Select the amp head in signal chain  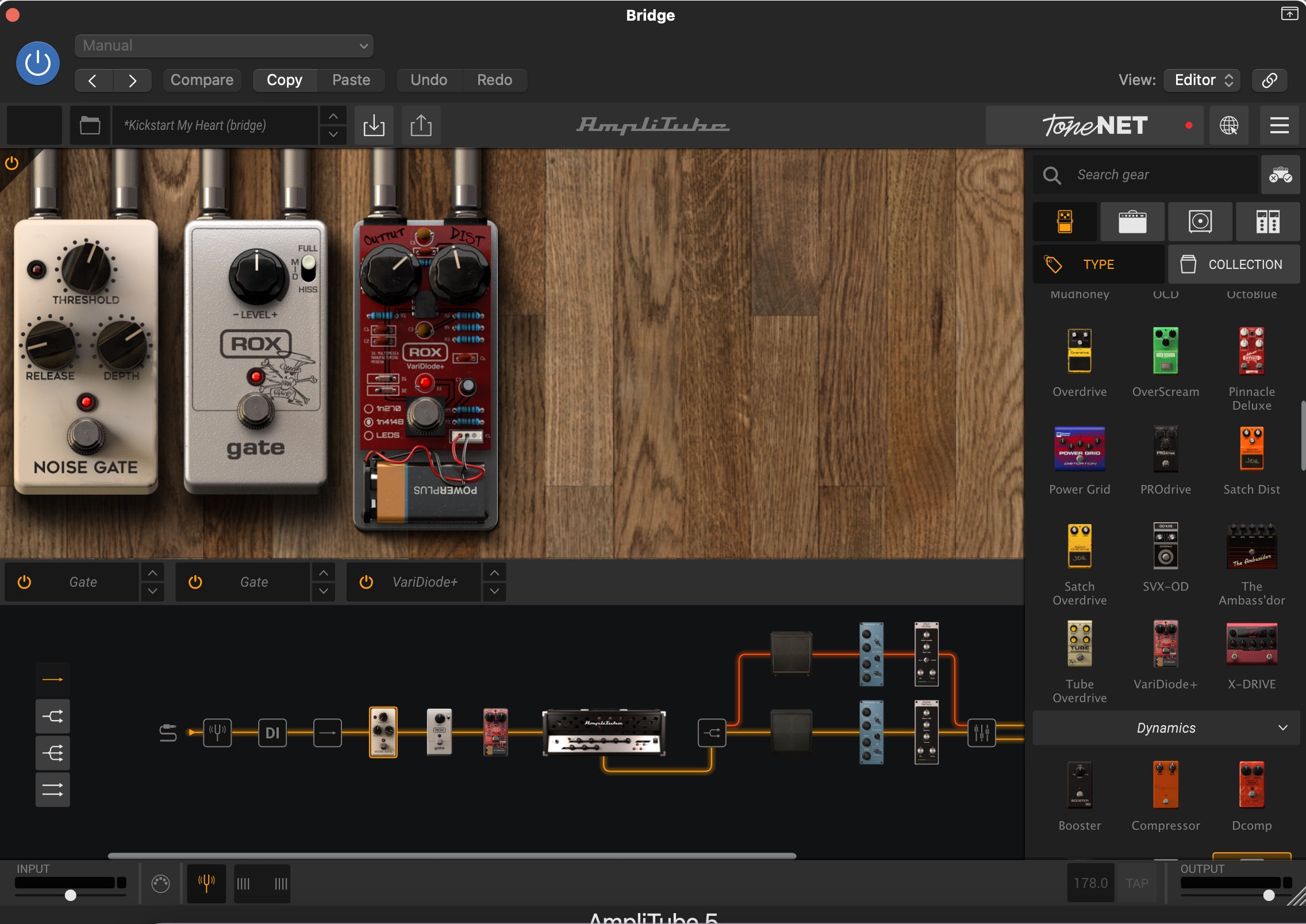[x=604, y=733]
